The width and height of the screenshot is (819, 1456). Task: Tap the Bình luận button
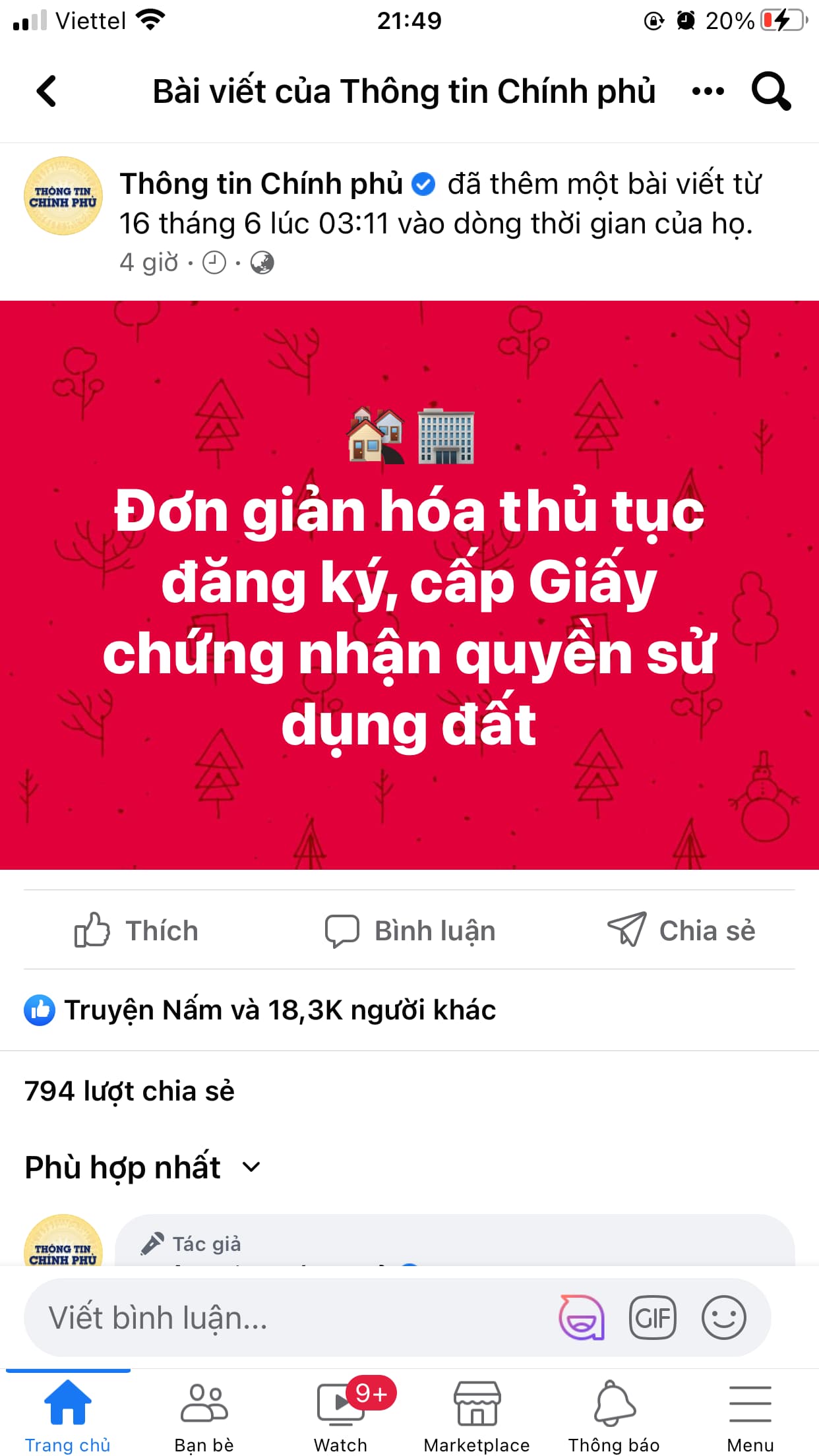409,930
